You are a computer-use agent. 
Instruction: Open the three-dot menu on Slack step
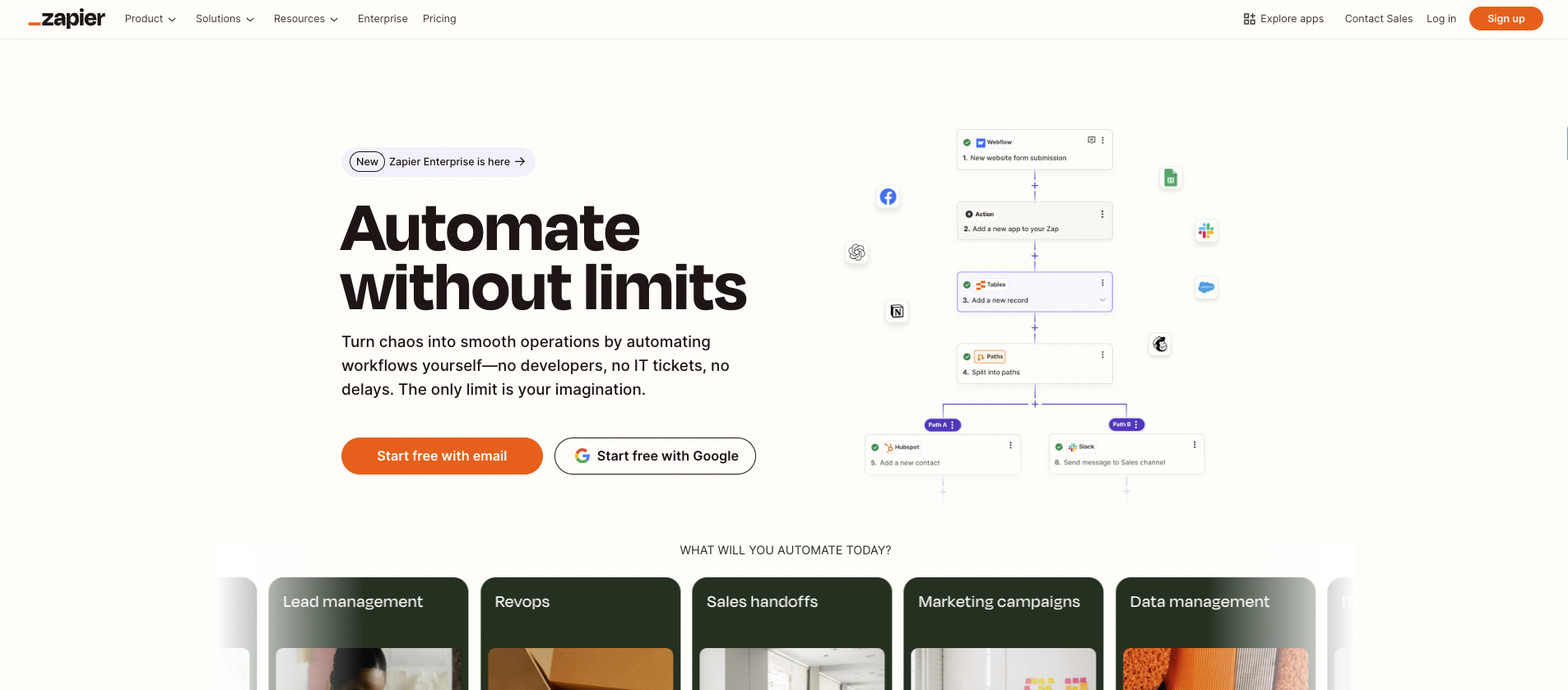click(1195, 445)
